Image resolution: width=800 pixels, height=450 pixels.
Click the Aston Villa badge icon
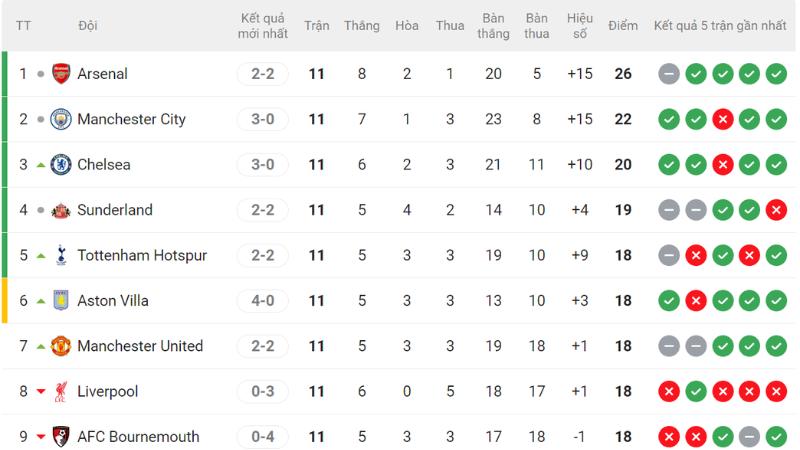(x=61, y=300)
